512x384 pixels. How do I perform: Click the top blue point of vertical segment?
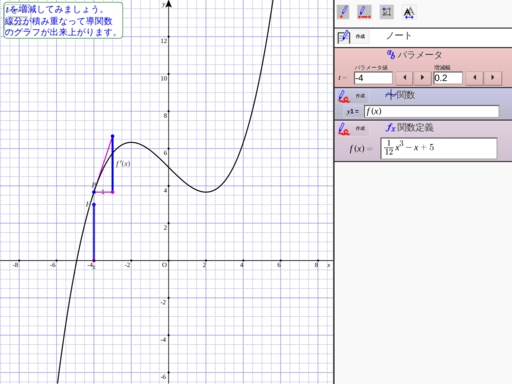113,136
